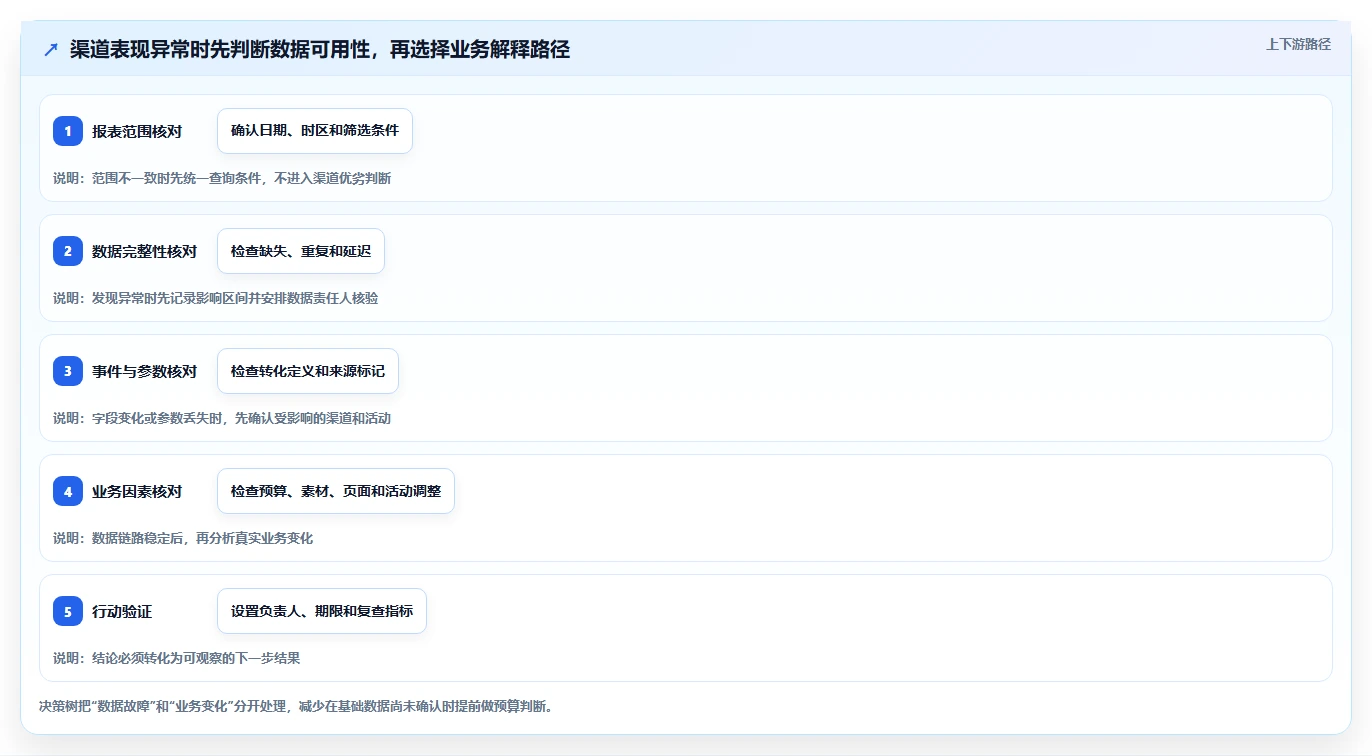Click the 检查缺失、重复和延迟 chip
This screenshot has height=756, width=1372.
pyautogui.click(x=301, y=251)
